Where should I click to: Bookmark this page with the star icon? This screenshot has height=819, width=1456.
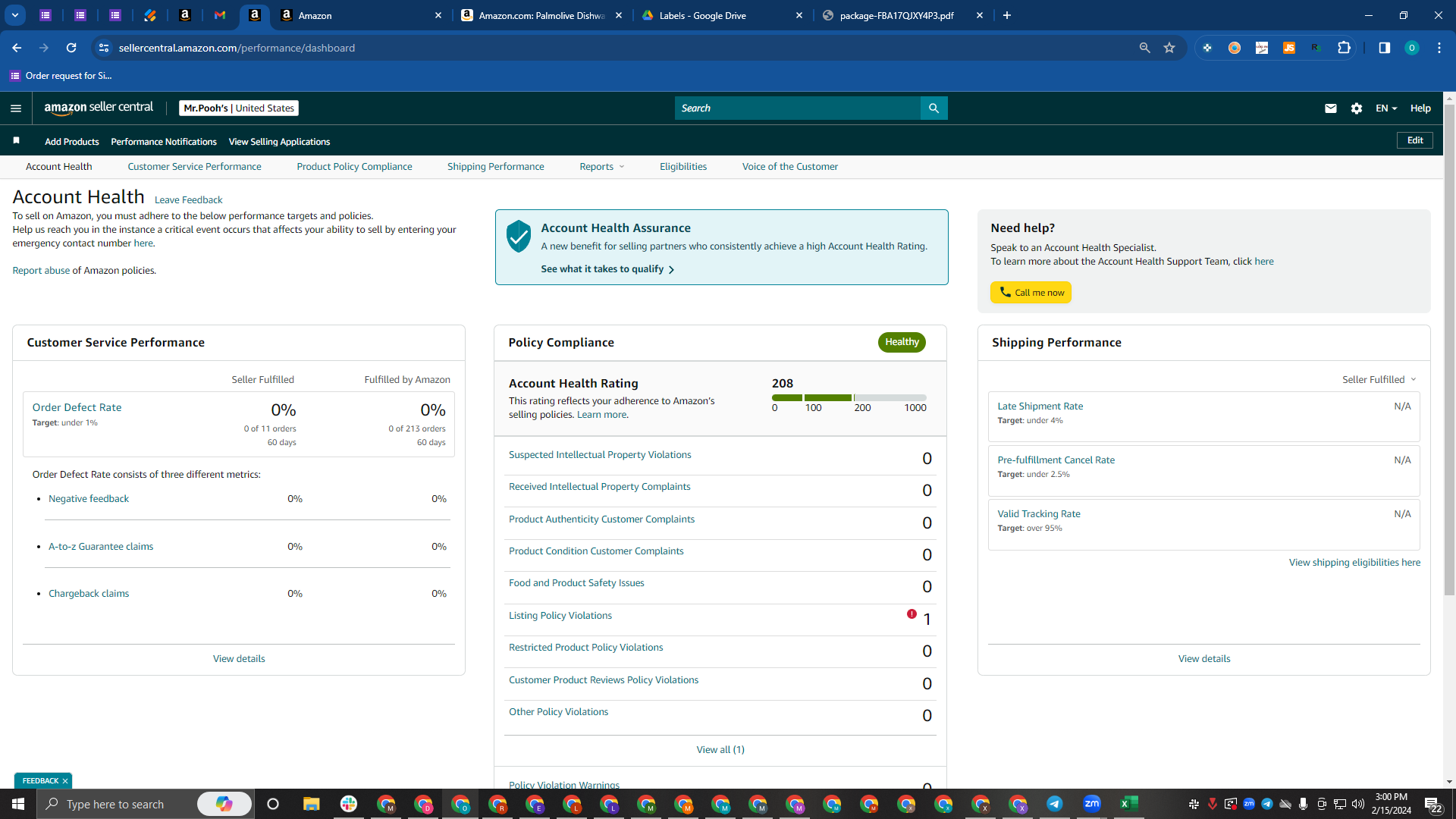(x=1169, y=48)
